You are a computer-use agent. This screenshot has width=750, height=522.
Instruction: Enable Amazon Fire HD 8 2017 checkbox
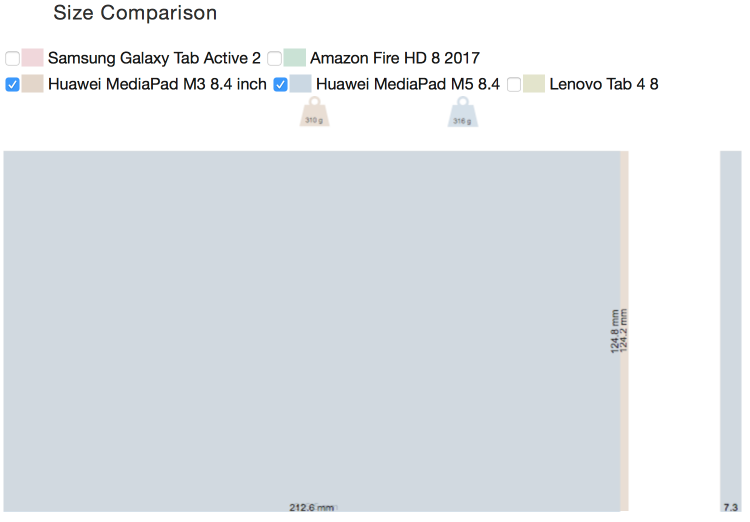(275, 58)
